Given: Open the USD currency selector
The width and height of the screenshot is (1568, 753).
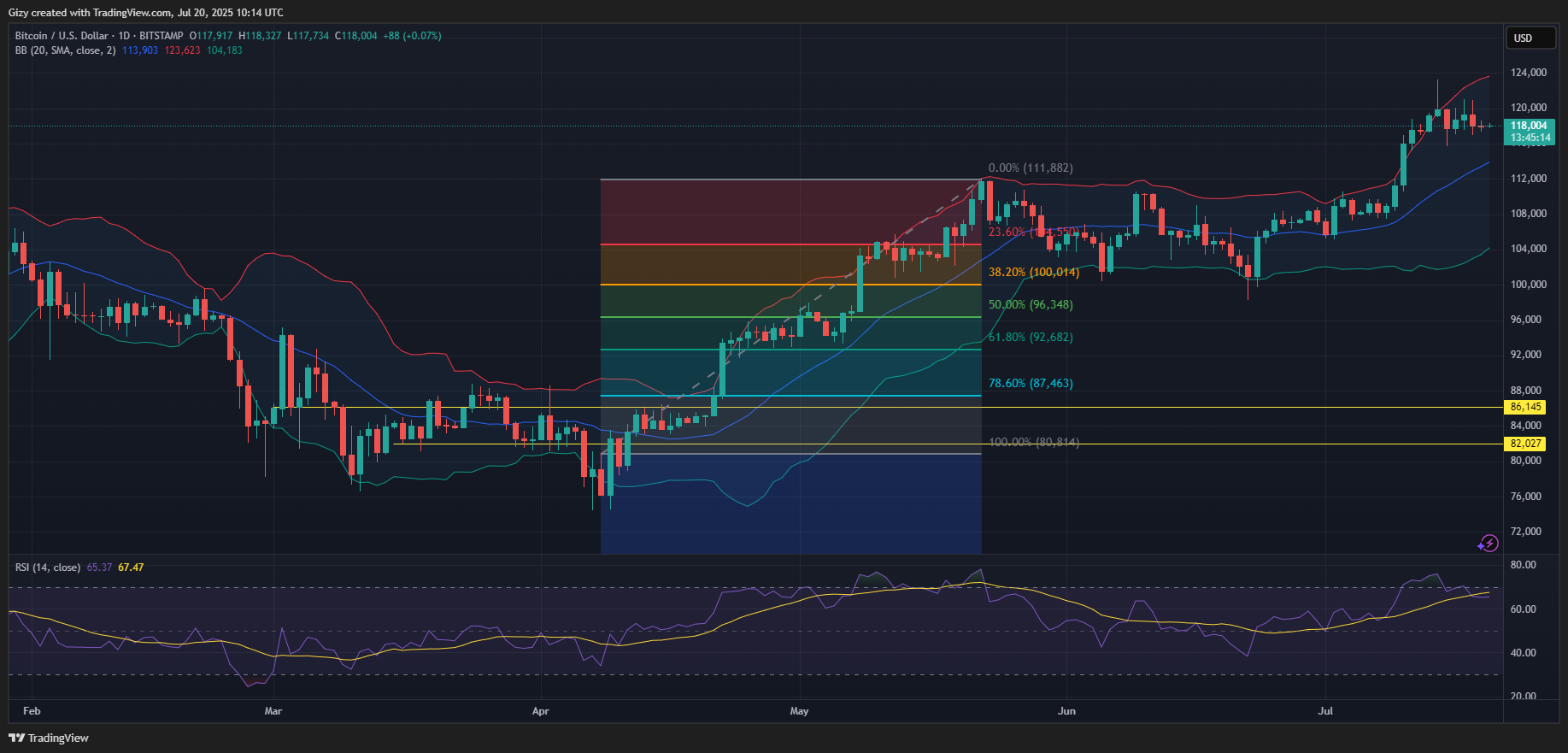Looking at the screenshot, I should click(x=1524, y=38).
